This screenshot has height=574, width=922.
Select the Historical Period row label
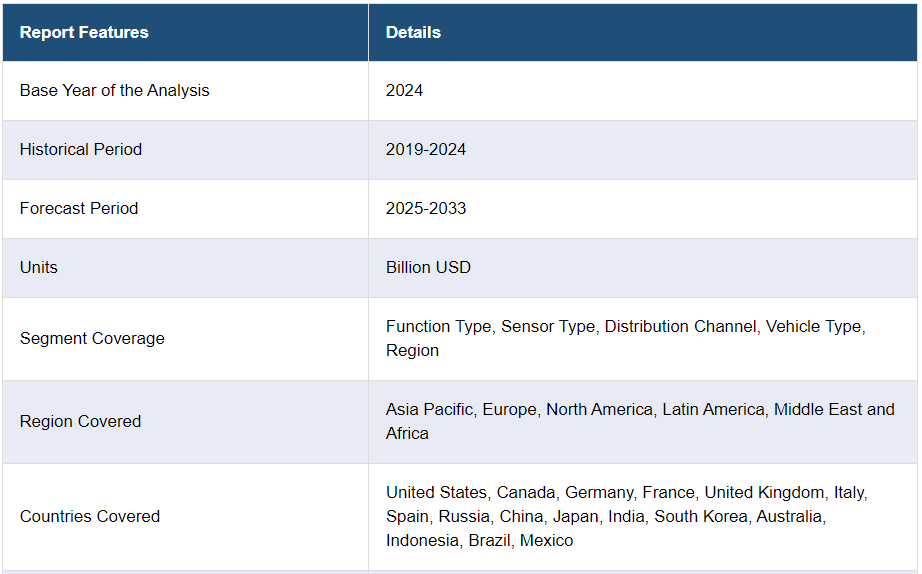coord(81,149)
